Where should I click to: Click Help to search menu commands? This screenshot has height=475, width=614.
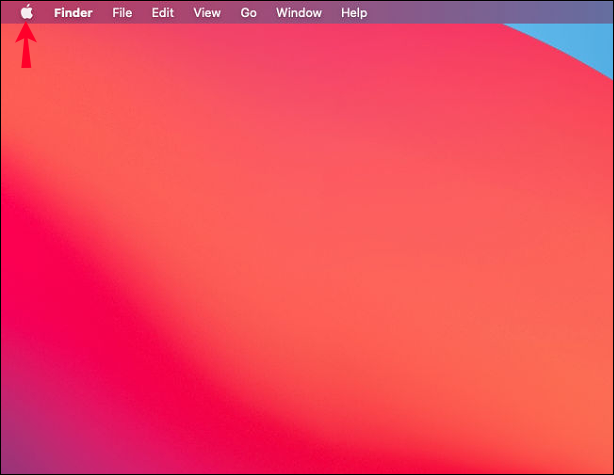[x=354, y=13]
